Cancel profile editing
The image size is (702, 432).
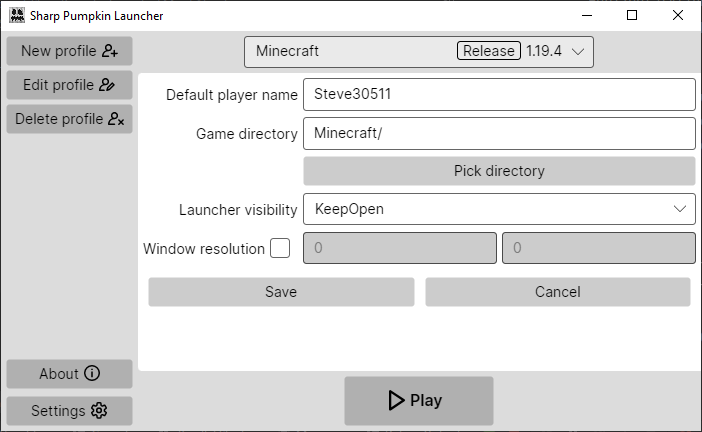pyautogui.click(x=557, y=292)
